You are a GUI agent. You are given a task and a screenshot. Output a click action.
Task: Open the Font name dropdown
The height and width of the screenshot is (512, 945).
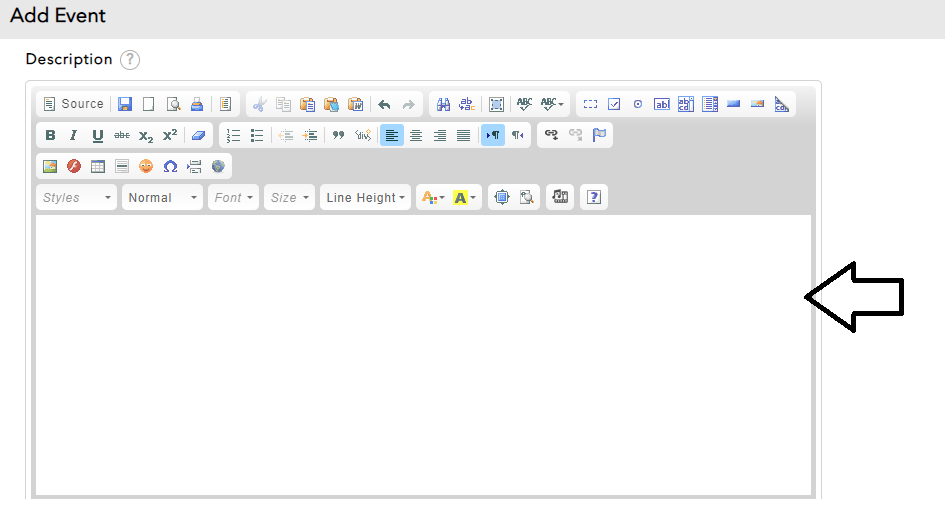pos(234,197)
